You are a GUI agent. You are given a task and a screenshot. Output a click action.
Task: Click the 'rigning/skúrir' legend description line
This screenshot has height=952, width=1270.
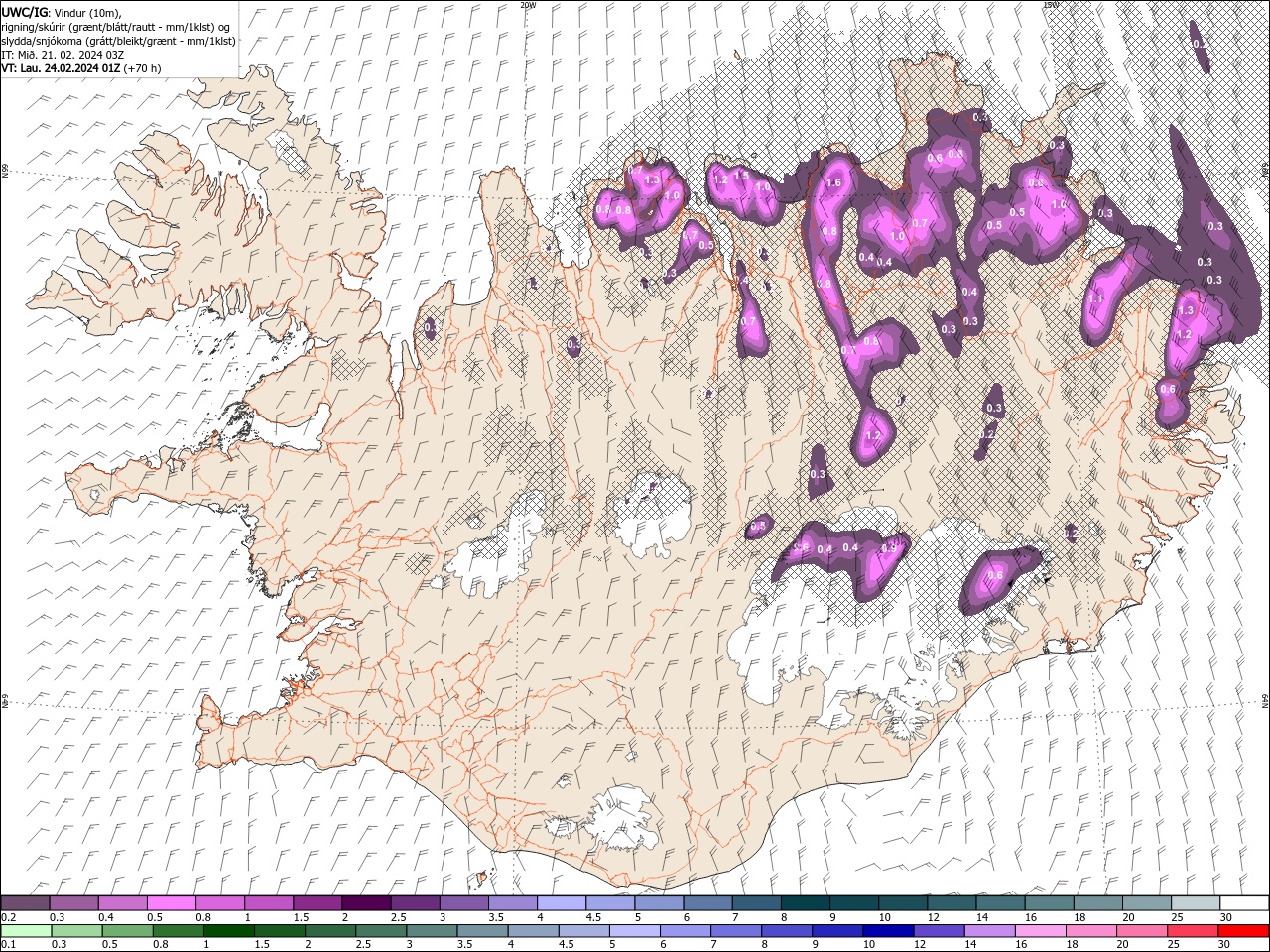pyautogui.click(x=116, y=27)
